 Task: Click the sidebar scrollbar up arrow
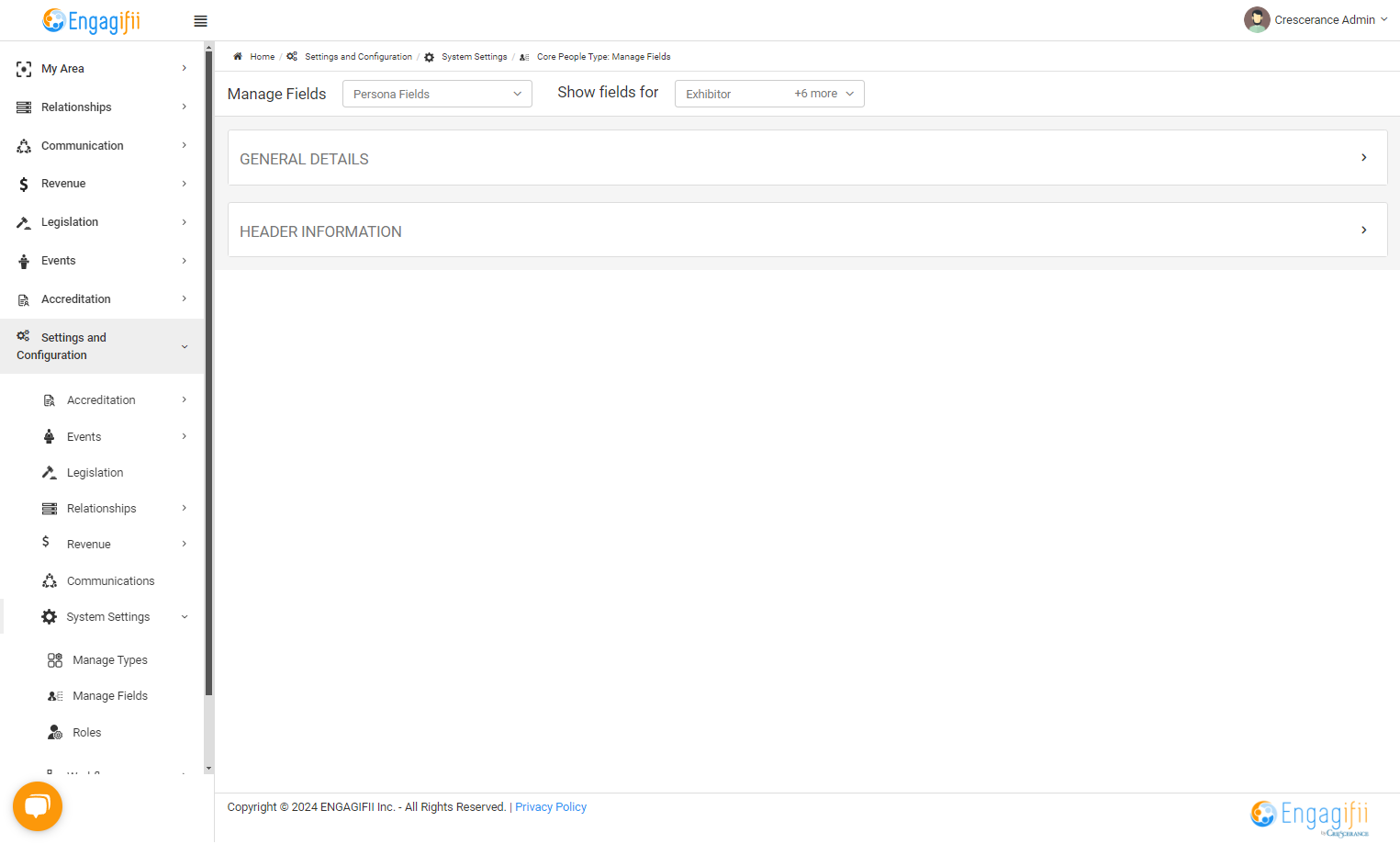click(x=209, y=47)
